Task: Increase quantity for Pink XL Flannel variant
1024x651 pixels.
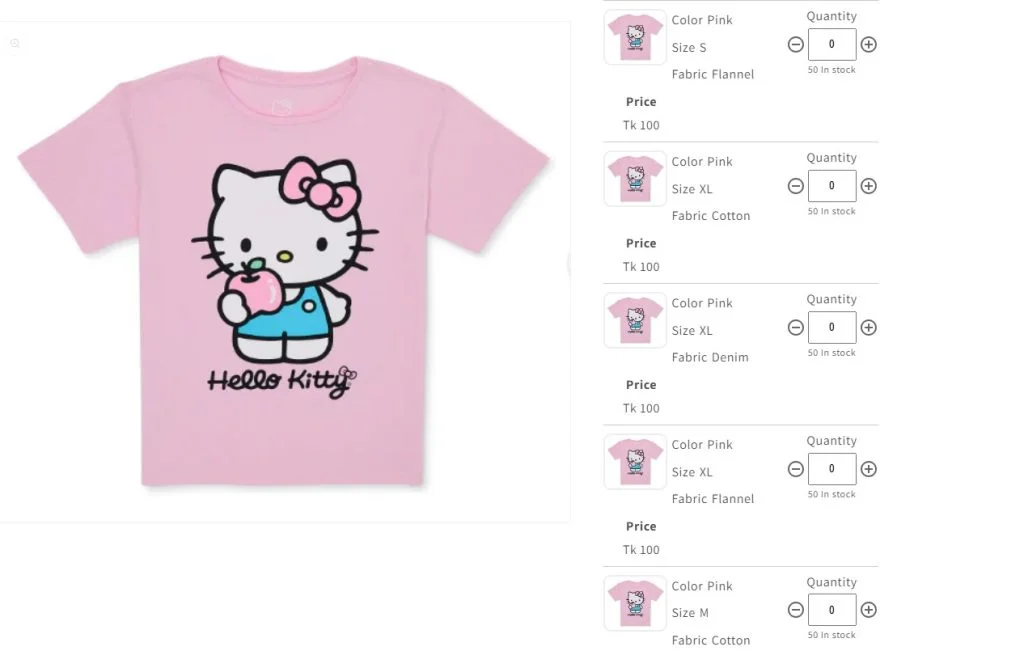Action: 868,469
